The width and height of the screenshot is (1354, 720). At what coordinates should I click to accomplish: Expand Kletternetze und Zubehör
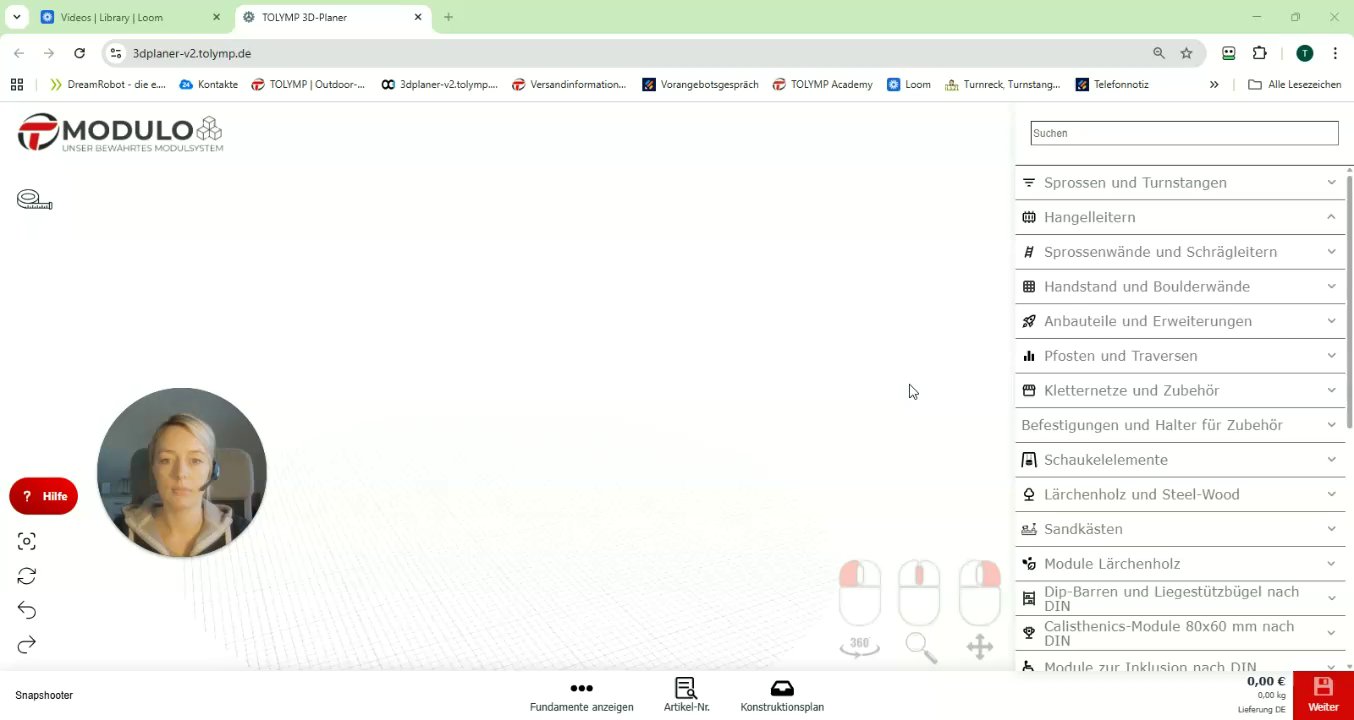click(1179, 391)
